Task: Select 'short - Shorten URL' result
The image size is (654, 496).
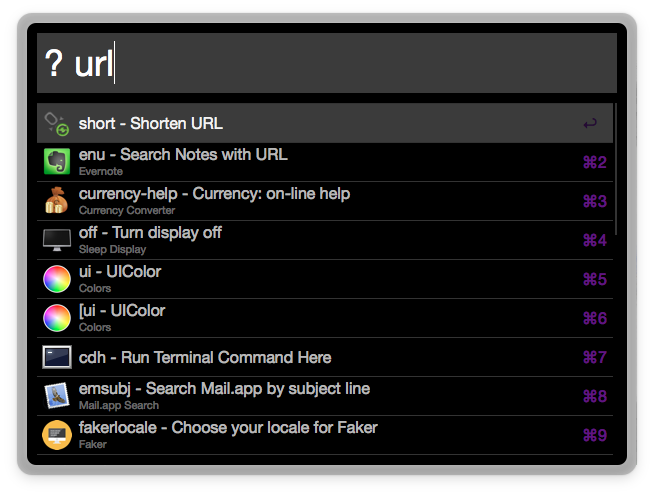Action: 151,124
